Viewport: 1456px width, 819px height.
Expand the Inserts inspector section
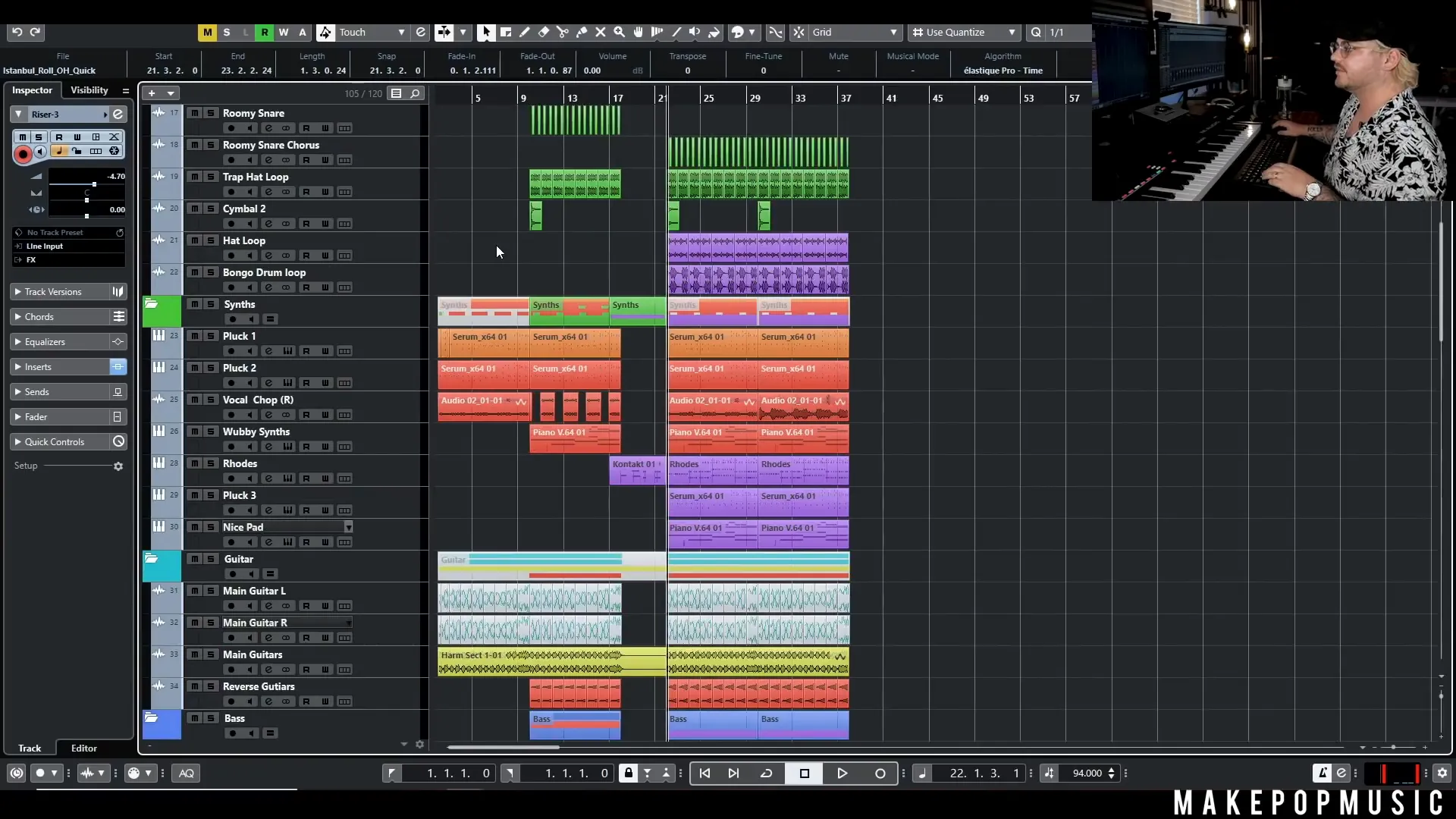pos(60,367)
